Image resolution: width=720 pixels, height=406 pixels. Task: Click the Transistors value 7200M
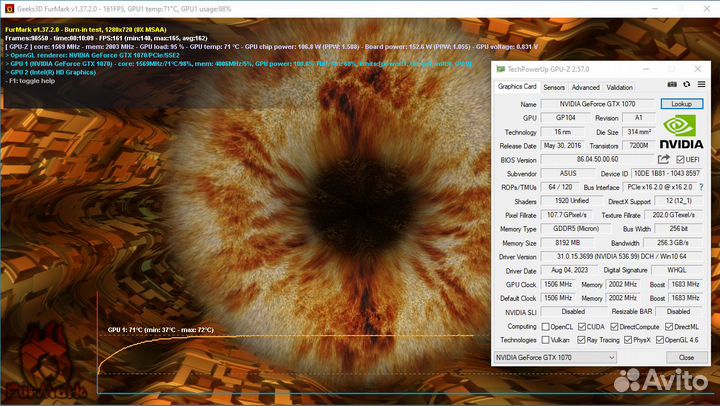click(638, 145)
